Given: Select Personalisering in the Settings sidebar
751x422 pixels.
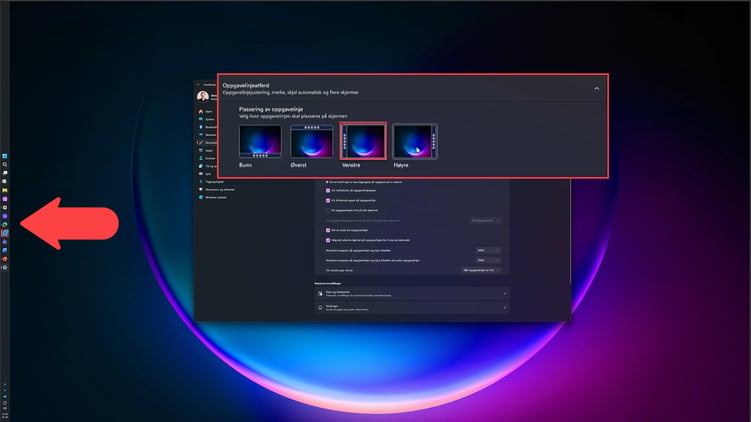Looking at the screenshot, I should coord(207,142).
